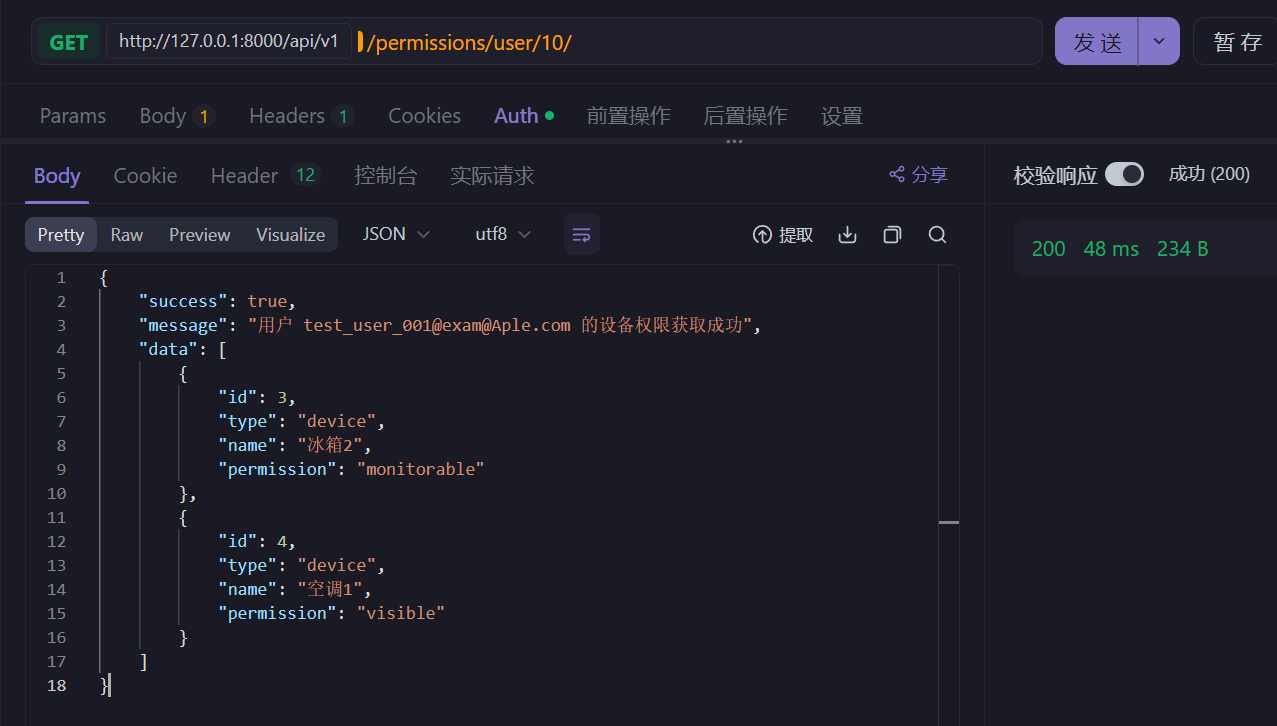Click the base URL field http://127.0.0.1:8000/api/v1
The image size is (1277, 726).
click(x=229, y=41)
